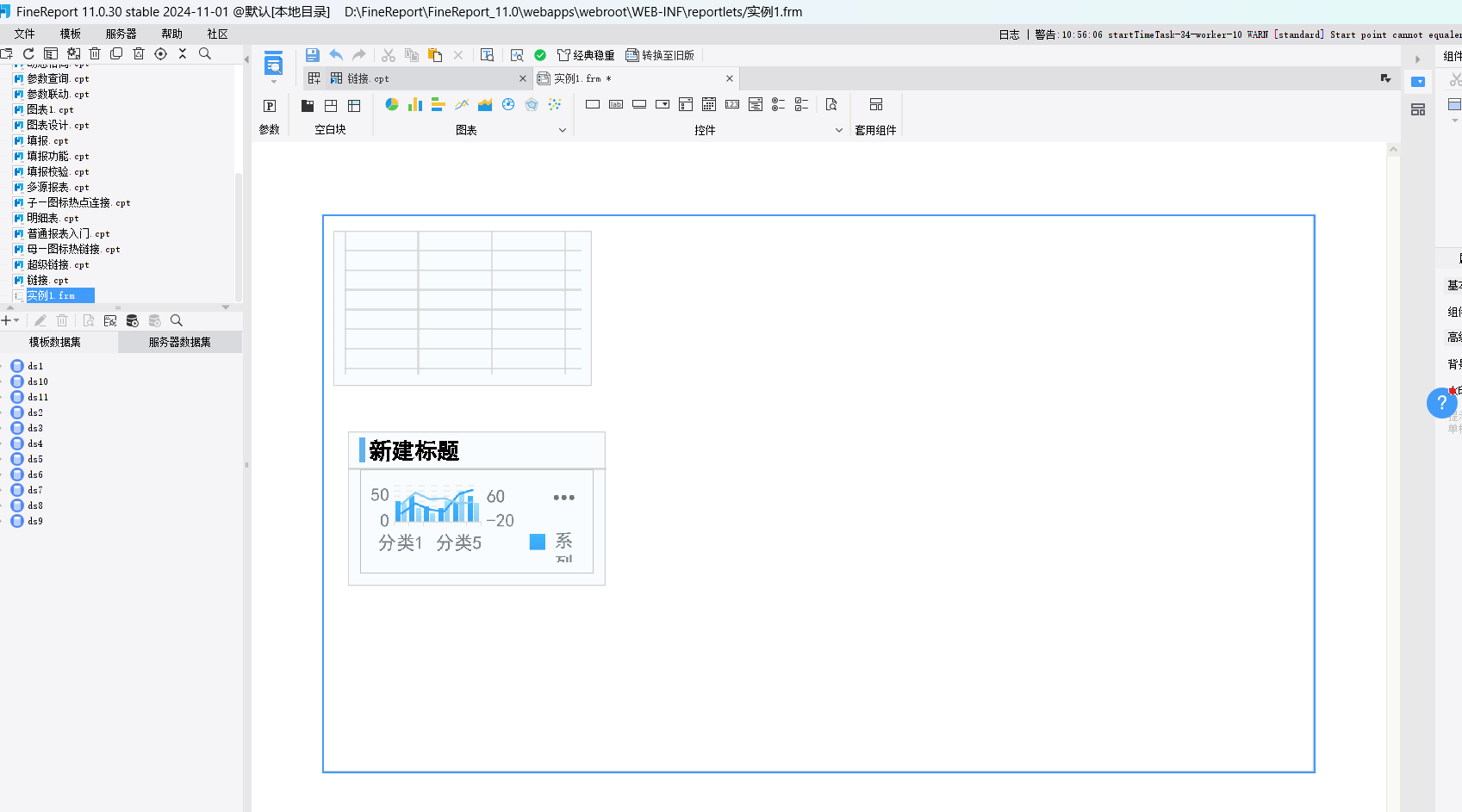Click the green checkmark status icon
Image resolution: width=1462 pixels, height=812 pixels.
click(540, 55)
